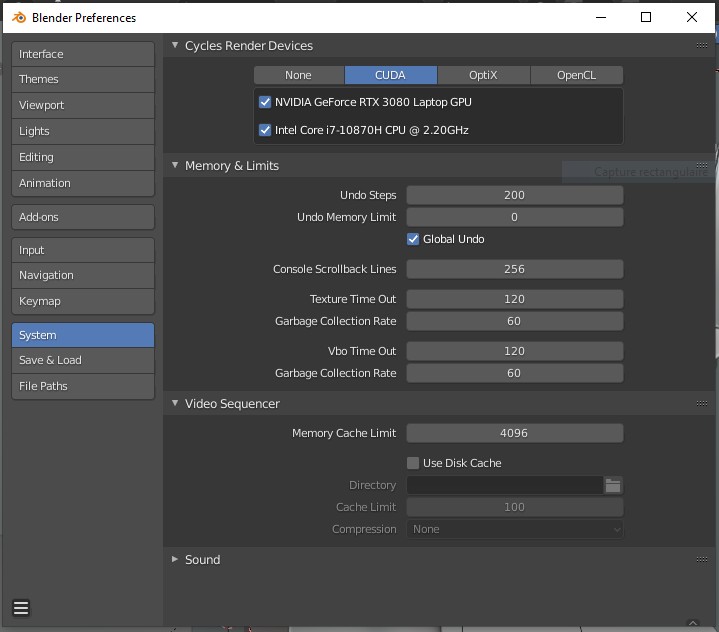
Task: Select None as render device type
Action: click(299, 75)
